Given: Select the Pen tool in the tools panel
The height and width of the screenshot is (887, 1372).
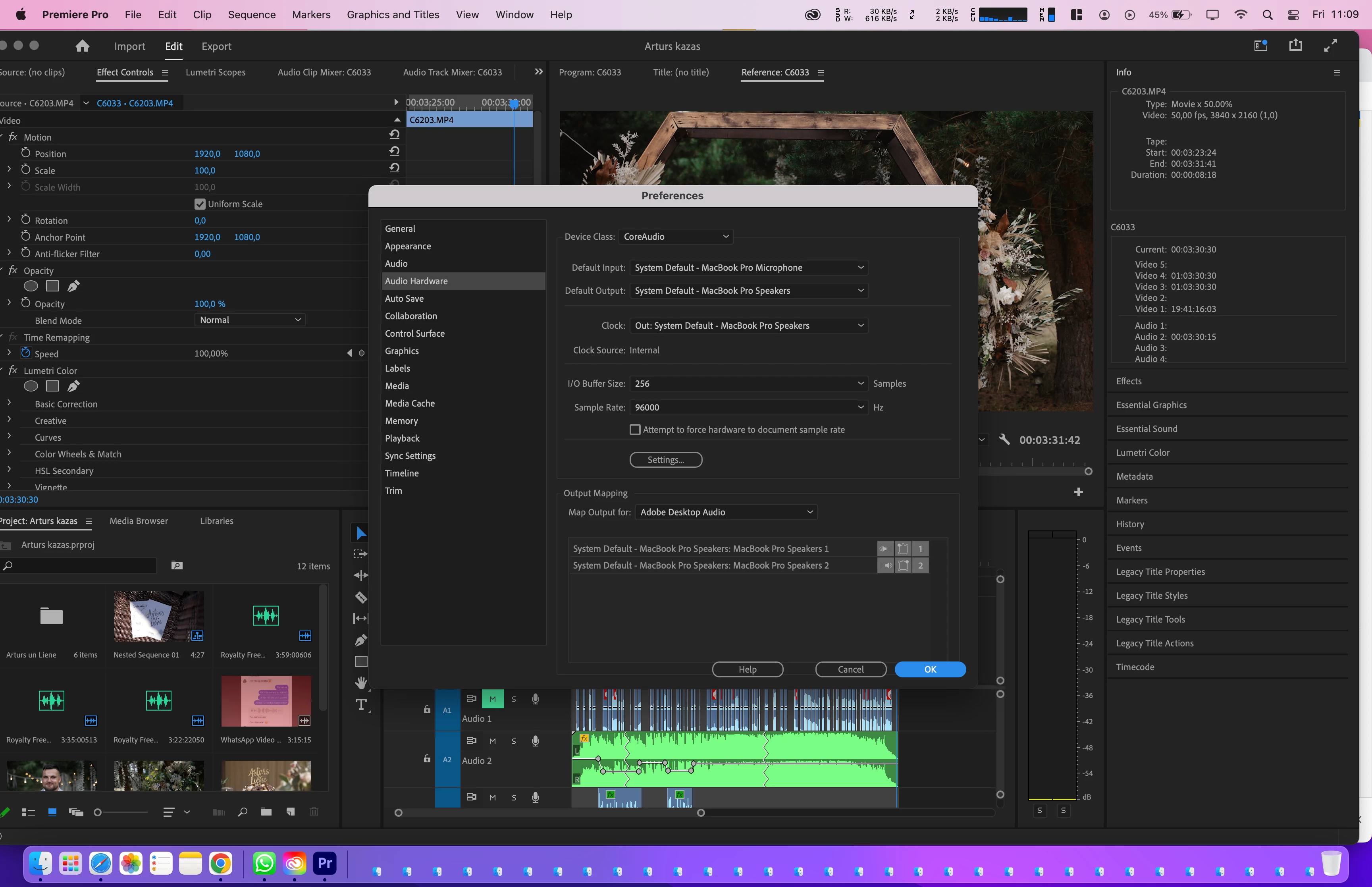Looking at the screenshot, I should pyautogui.click(x=361, y=640).
